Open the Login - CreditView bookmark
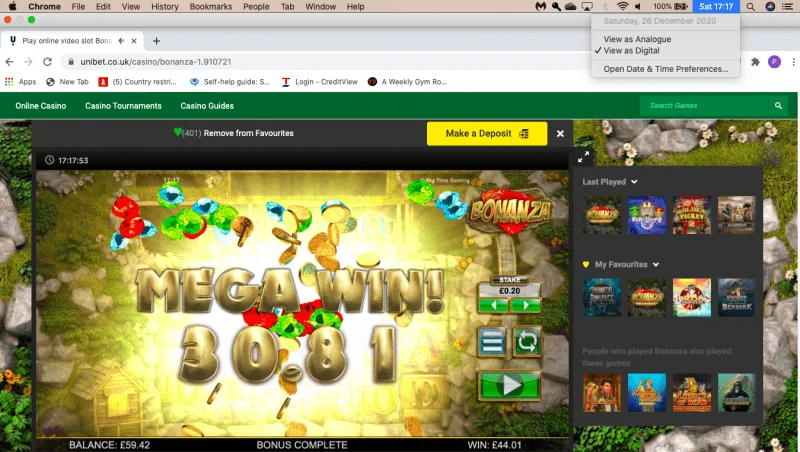The width and height of the screenshot is (800, 452). (320, 82)
